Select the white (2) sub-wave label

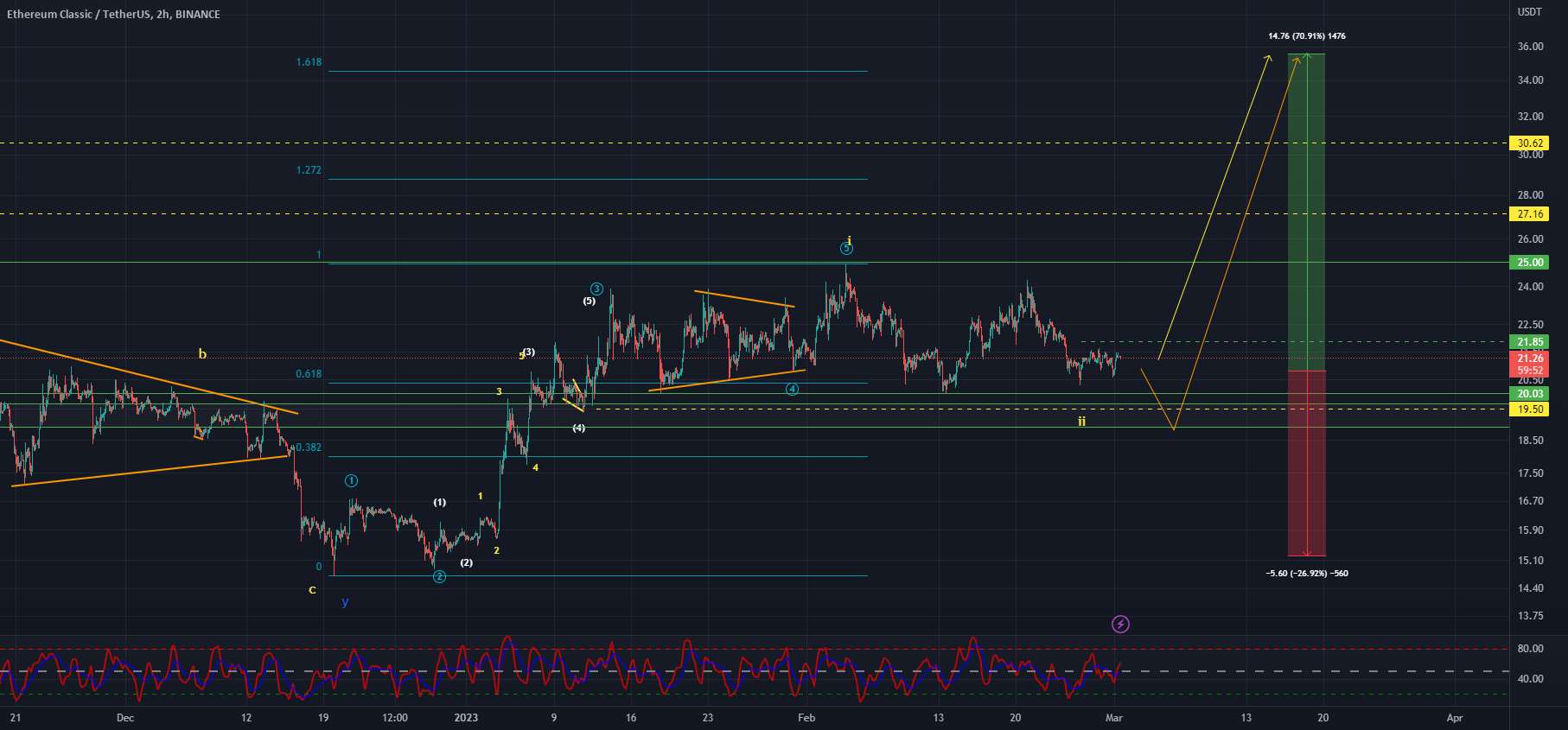tap(467, 563)
